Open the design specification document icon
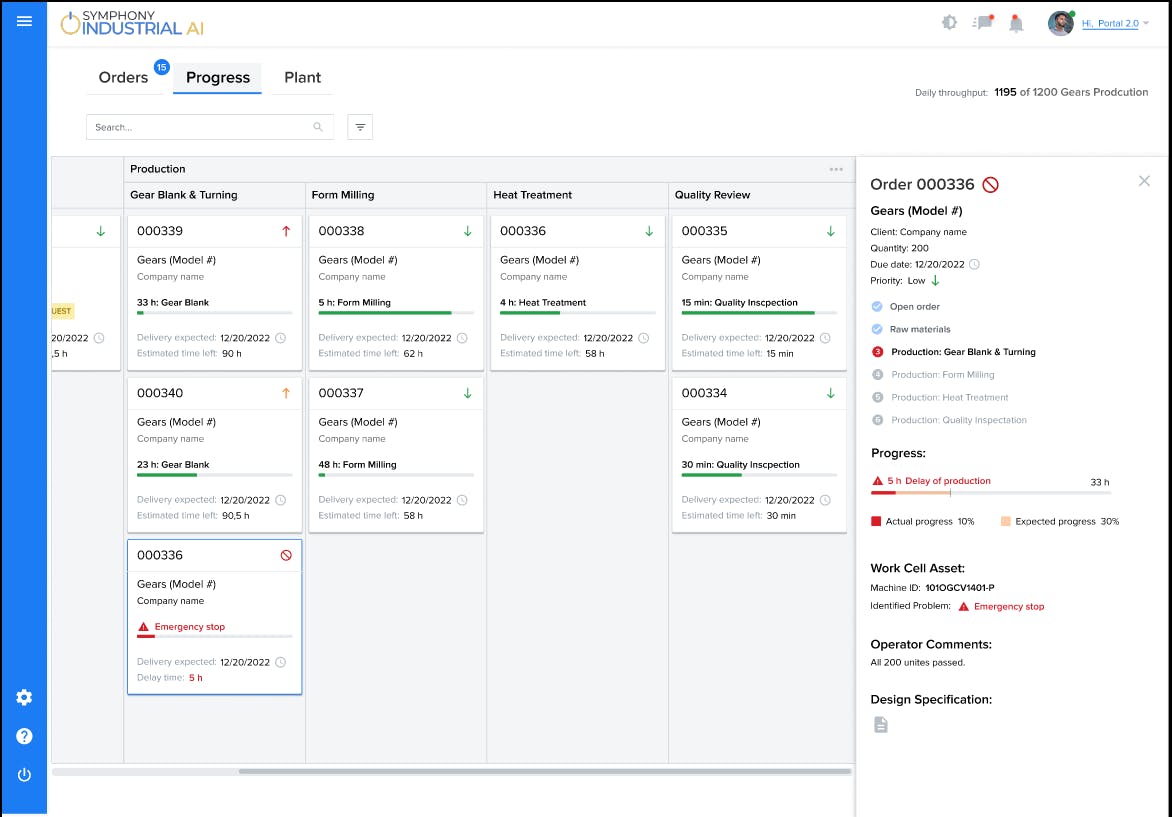 click(881, 725)
